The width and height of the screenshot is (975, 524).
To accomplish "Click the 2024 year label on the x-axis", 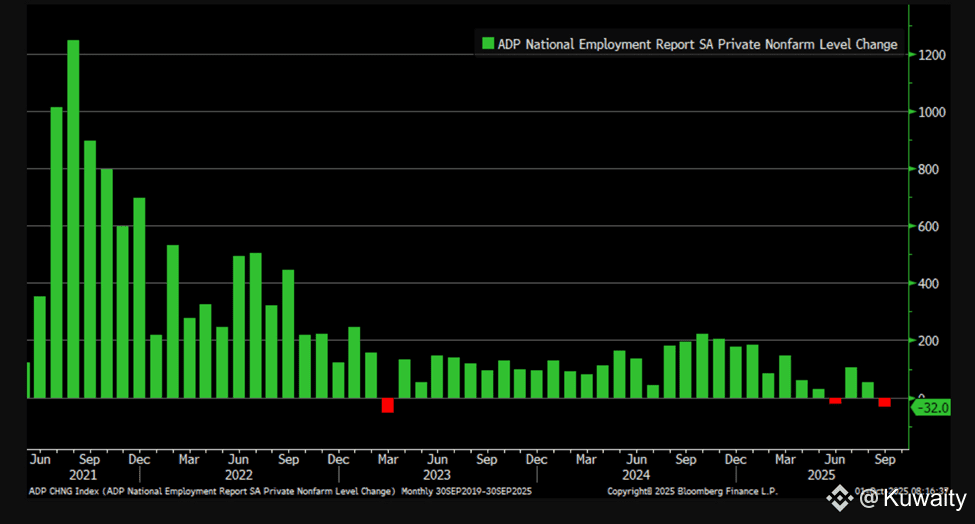I will click(636, 475).
